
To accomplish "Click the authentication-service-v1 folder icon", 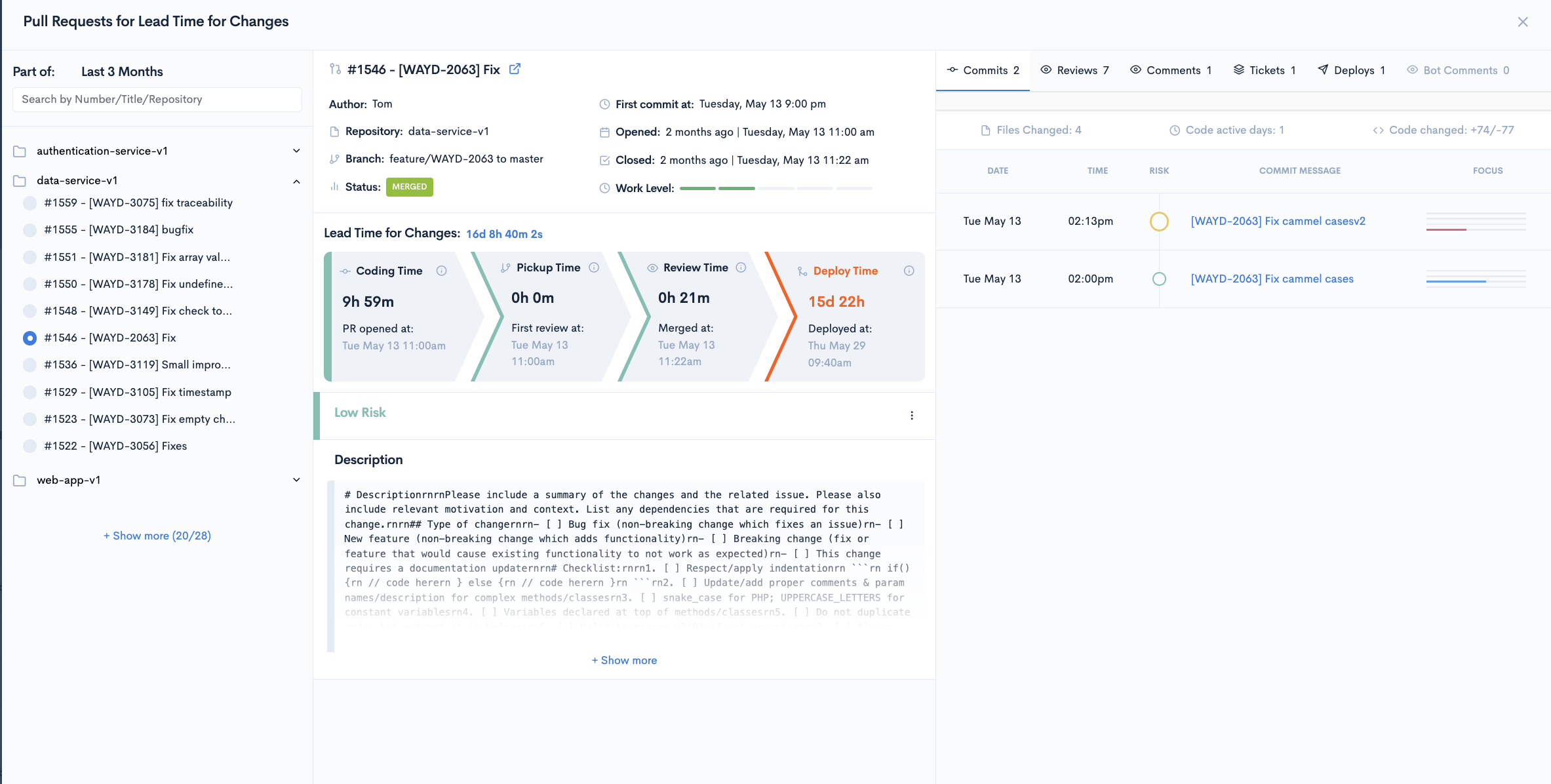I will coord(20,151).
